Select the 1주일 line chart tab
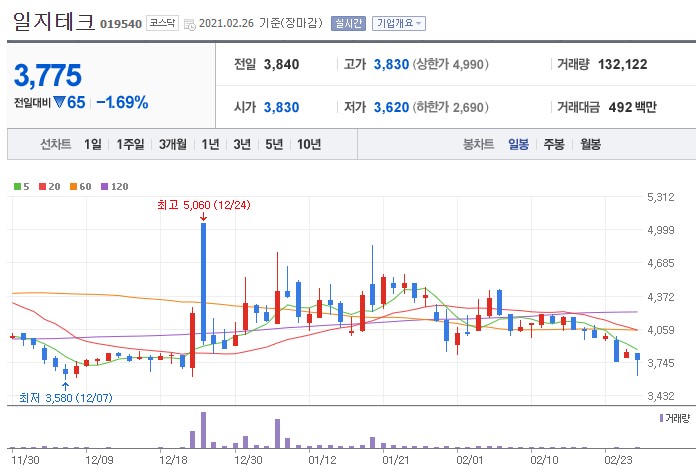Viewport: 696px width, 475px height. 130,144
